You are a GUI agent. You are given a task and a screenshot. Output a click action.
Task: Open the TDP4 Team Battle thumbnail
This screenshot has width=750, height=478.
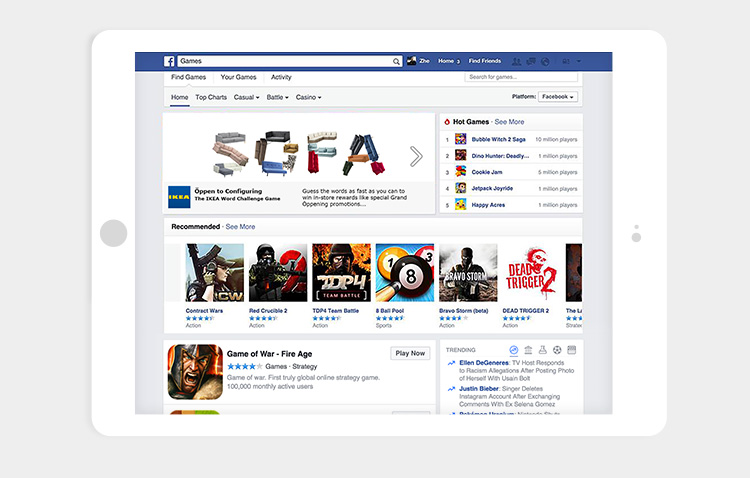pos(342,273)
